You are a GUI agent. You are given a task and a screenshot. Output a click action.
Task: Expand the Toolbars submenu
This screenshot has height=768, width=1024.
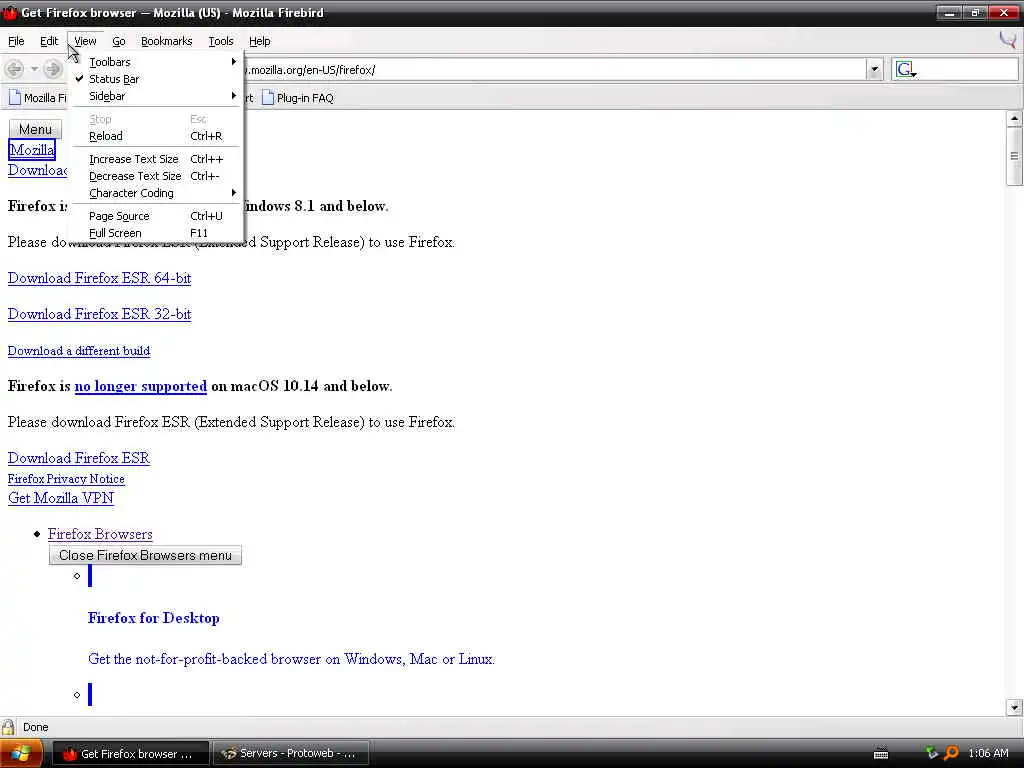coord(157,62)
